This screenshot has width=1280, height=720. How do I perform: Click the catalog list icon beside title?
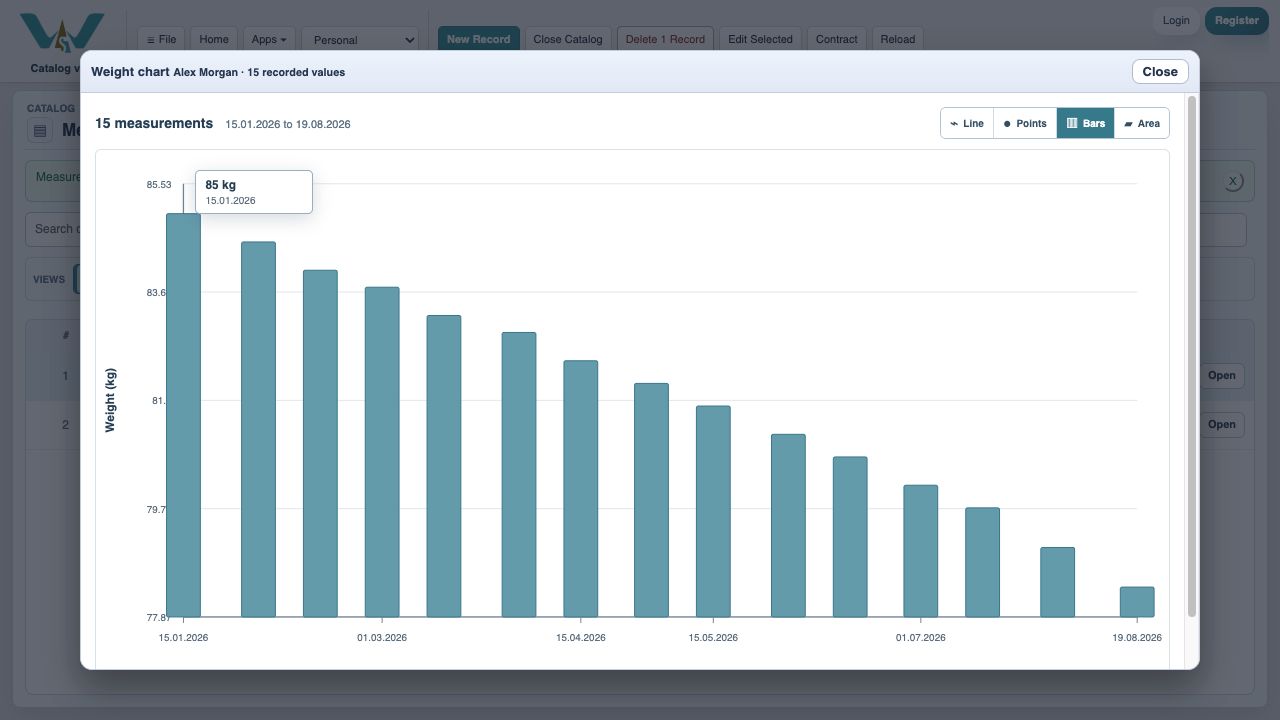pyautogui.click(x=40, y=130)
